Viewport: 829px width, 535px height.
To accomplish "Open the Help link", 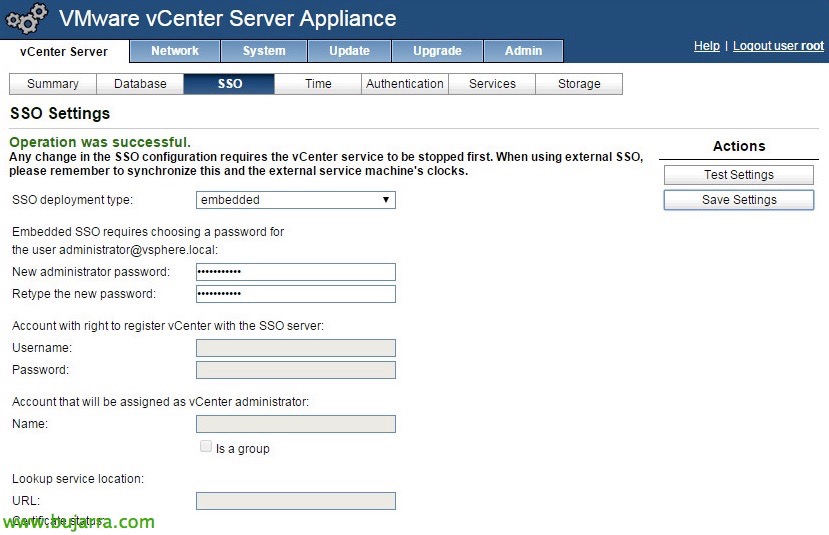I will pos(706,46).
